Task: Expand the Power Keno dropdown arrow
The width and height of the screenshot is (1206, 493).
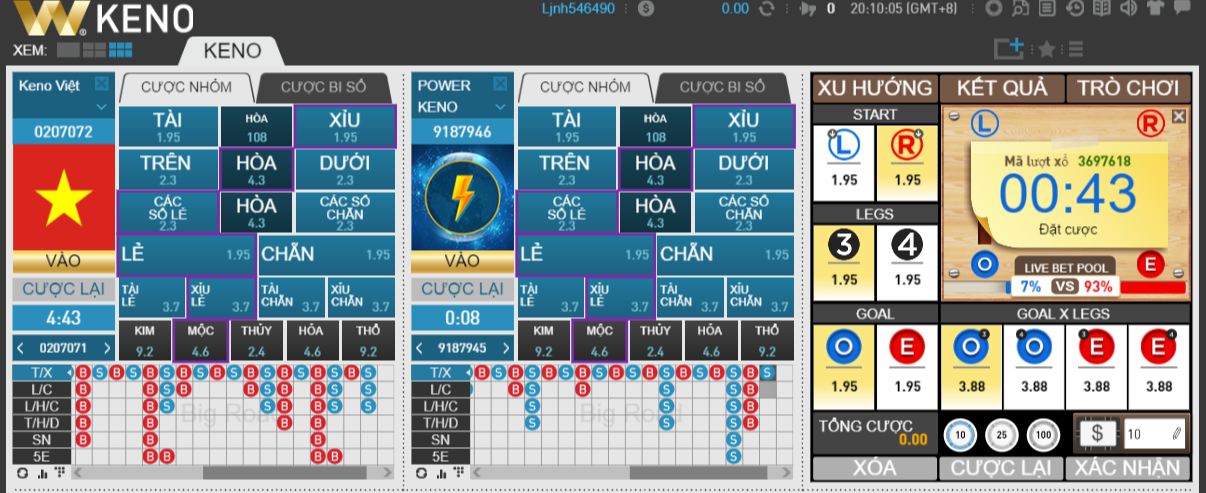Action: 500,106
